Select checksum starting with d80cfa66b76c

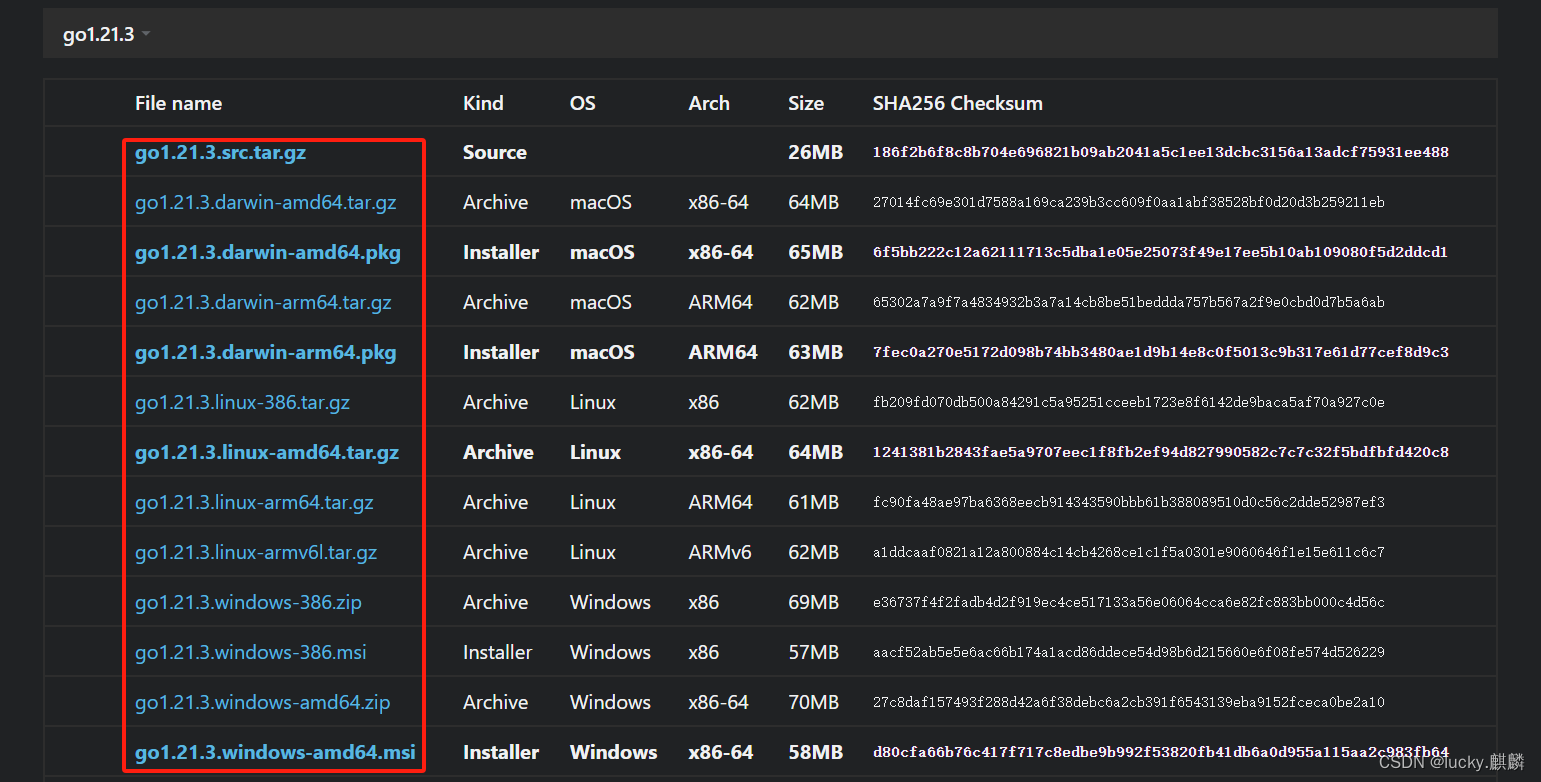1161,753
